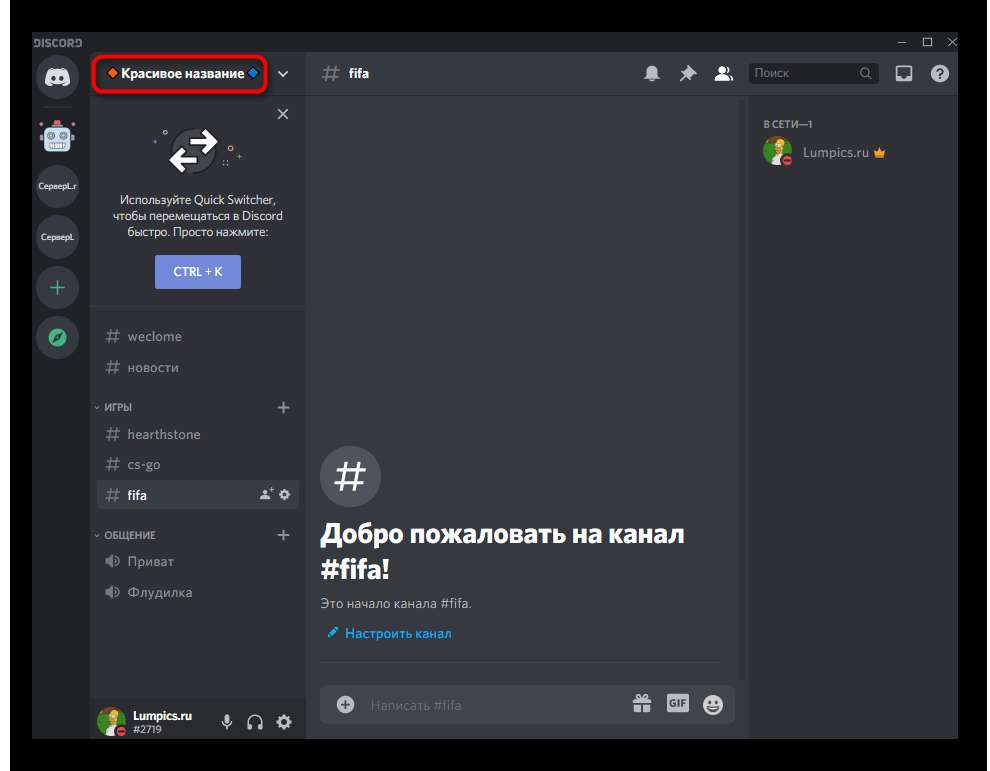Join the Флудилка voice channel

[x=198, y=592]
